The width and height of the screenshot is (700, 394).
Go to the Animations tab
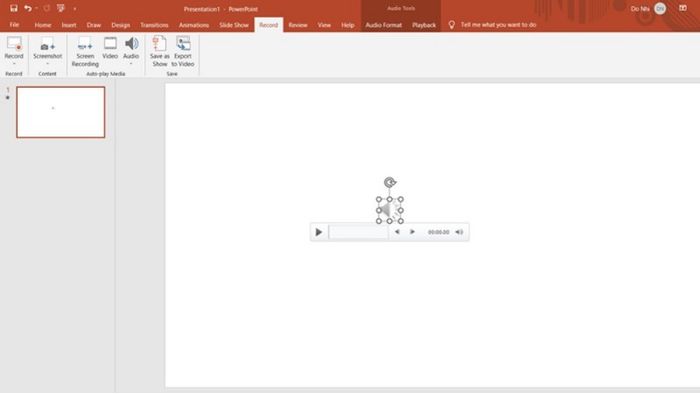(194, 25)
